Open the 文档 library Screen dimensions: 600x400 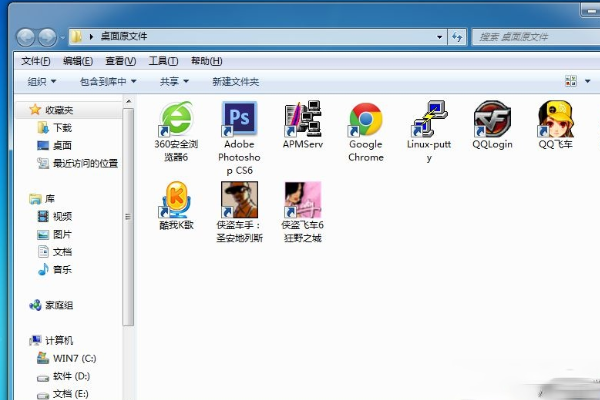(54, 252)
